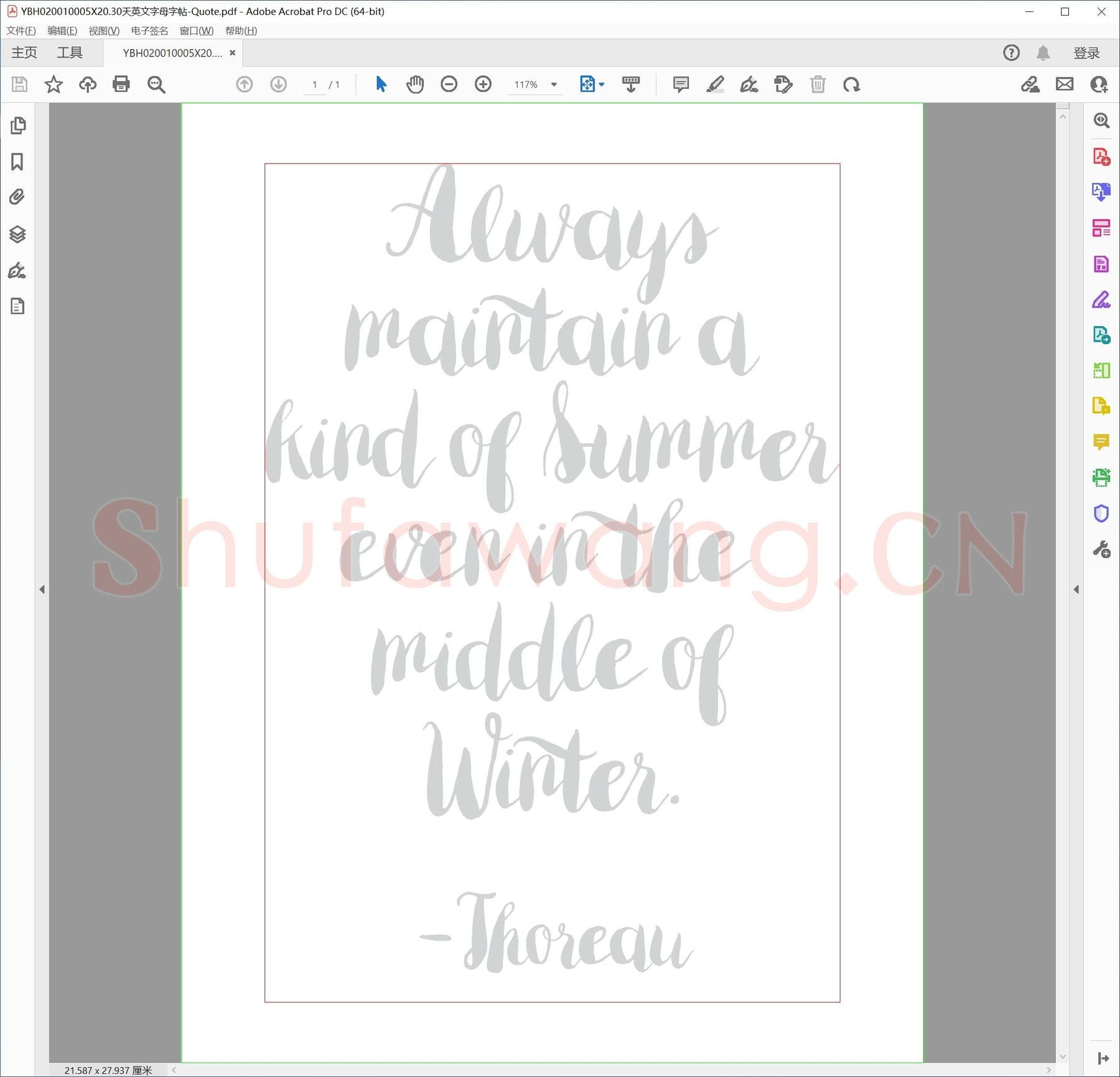Open the 视图 menu
The image size is (1120, 1077).
[104, 30]
